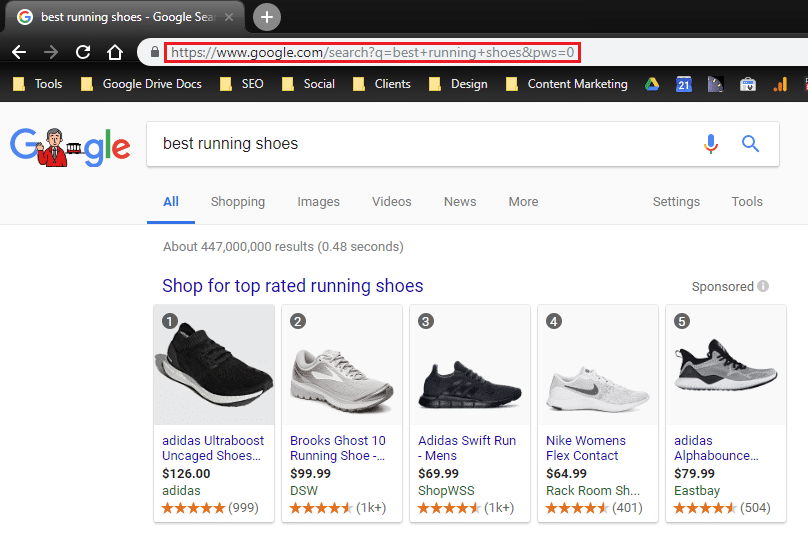Open the 'adidas Alphabounce' product link

(716, 448)
